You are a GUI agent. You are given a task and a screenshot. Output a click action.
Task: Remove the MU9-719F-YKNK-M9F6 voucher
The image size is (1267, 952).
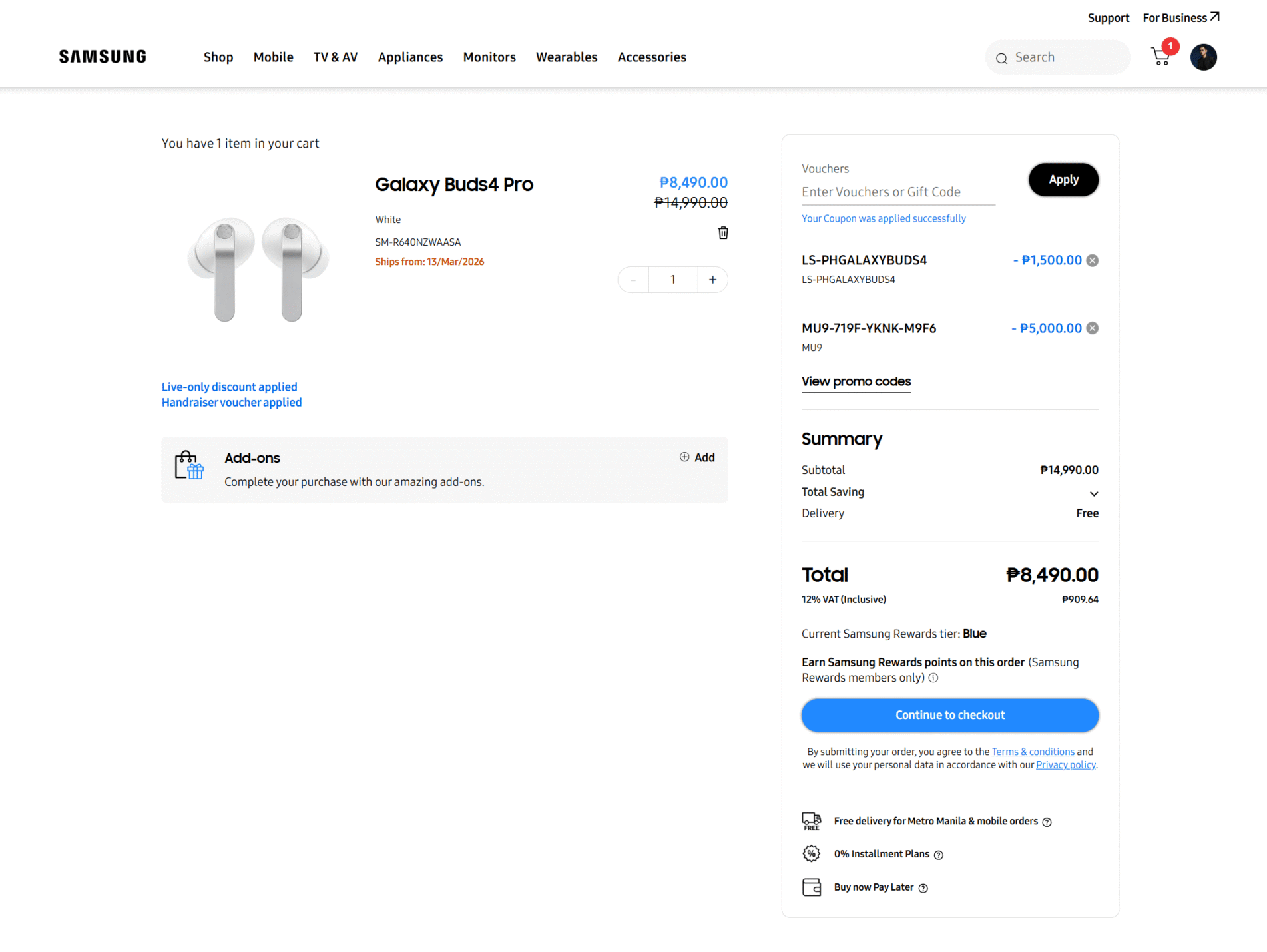1093,328
